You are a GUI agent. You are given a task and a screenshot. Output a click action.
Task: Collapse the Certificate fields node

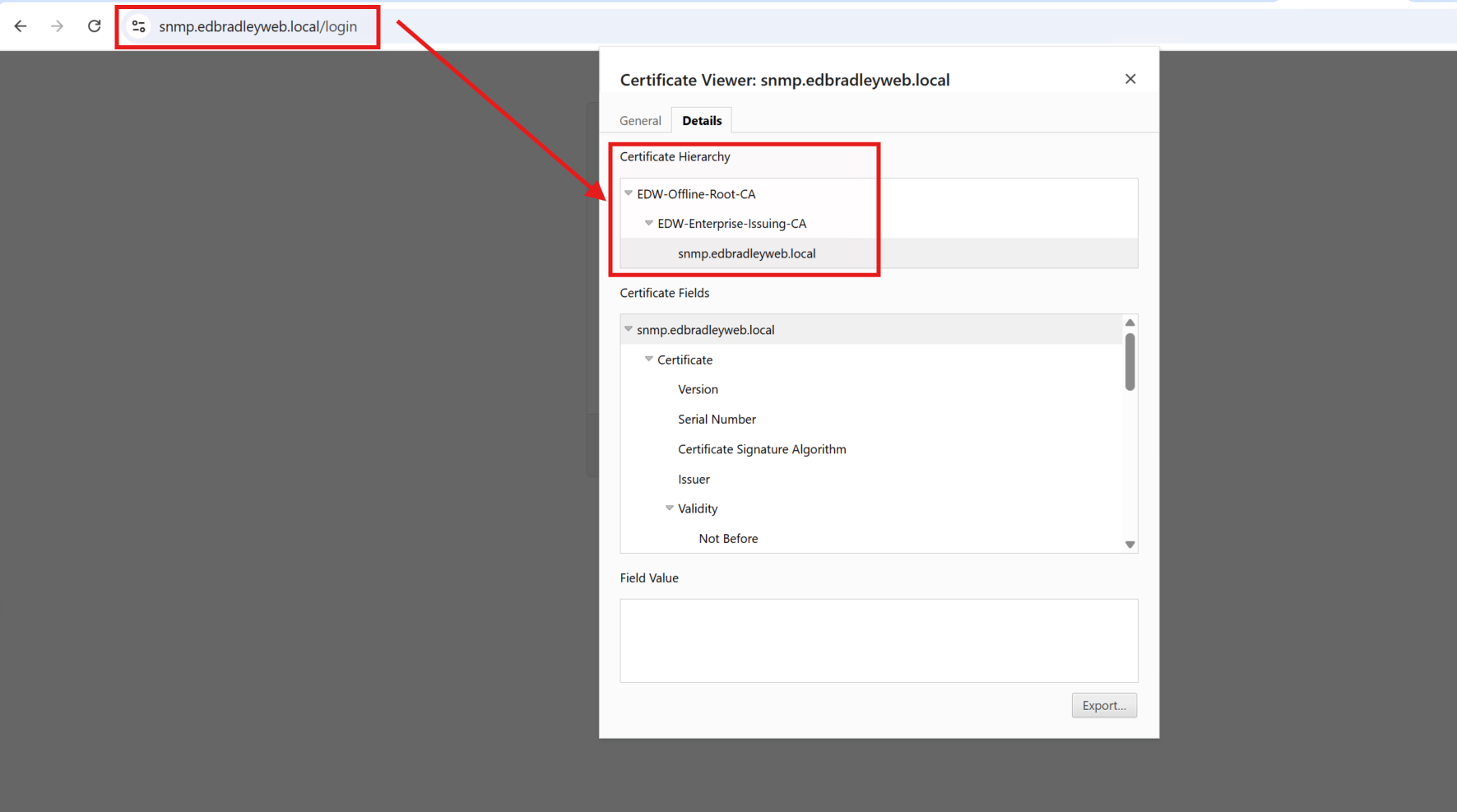(x=649, y=360)
